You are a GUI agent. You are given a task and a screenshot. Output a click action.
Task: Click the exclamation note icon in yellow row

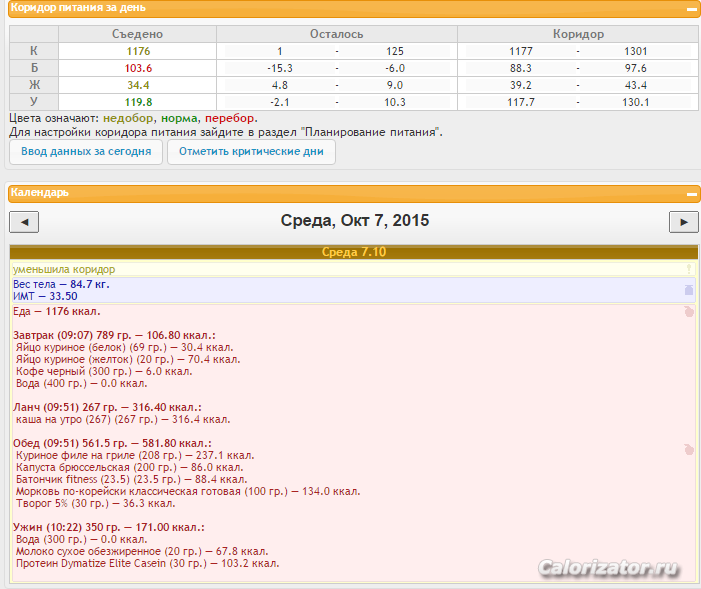[688, 270]
